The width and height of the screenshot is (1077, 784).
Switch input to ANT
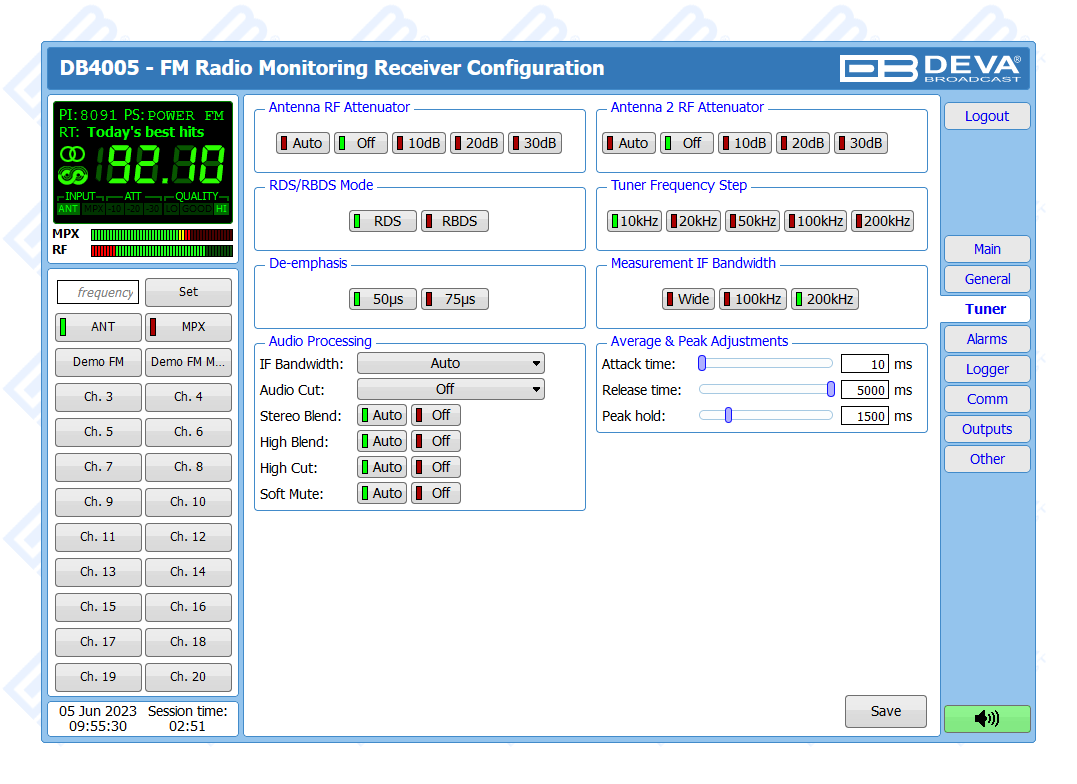click(x=98, y=327)
